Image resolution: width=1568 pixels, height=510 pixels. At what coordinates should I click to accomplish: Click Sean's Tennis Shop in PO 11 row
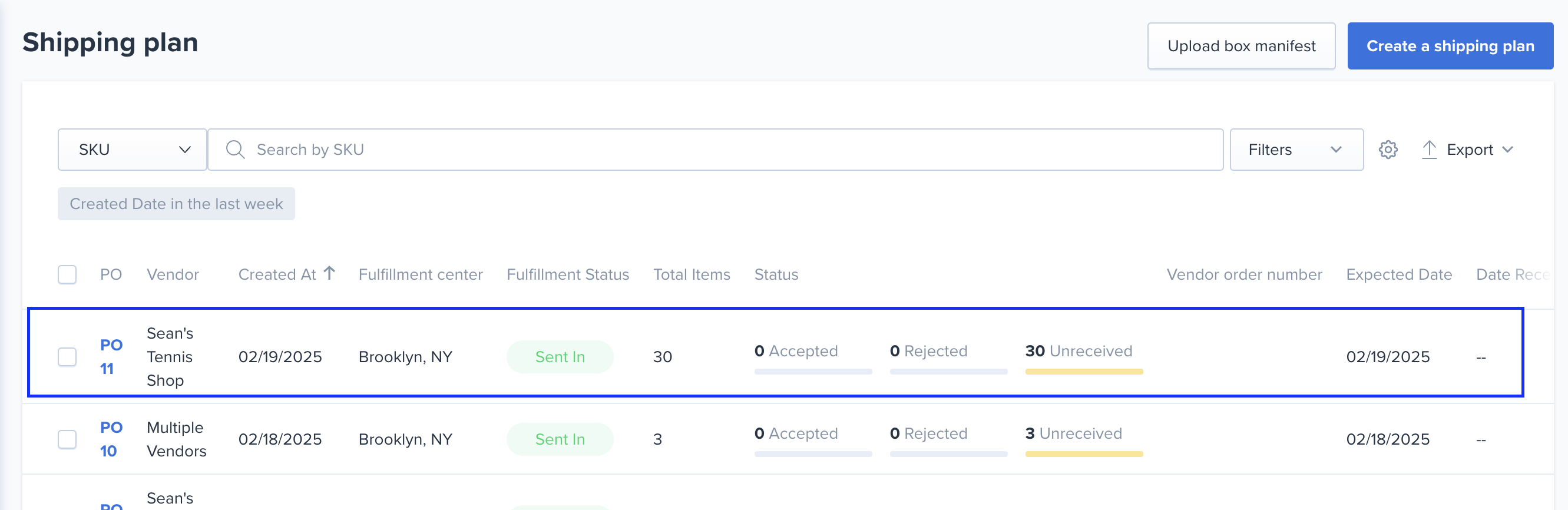[x=170, y=357]
